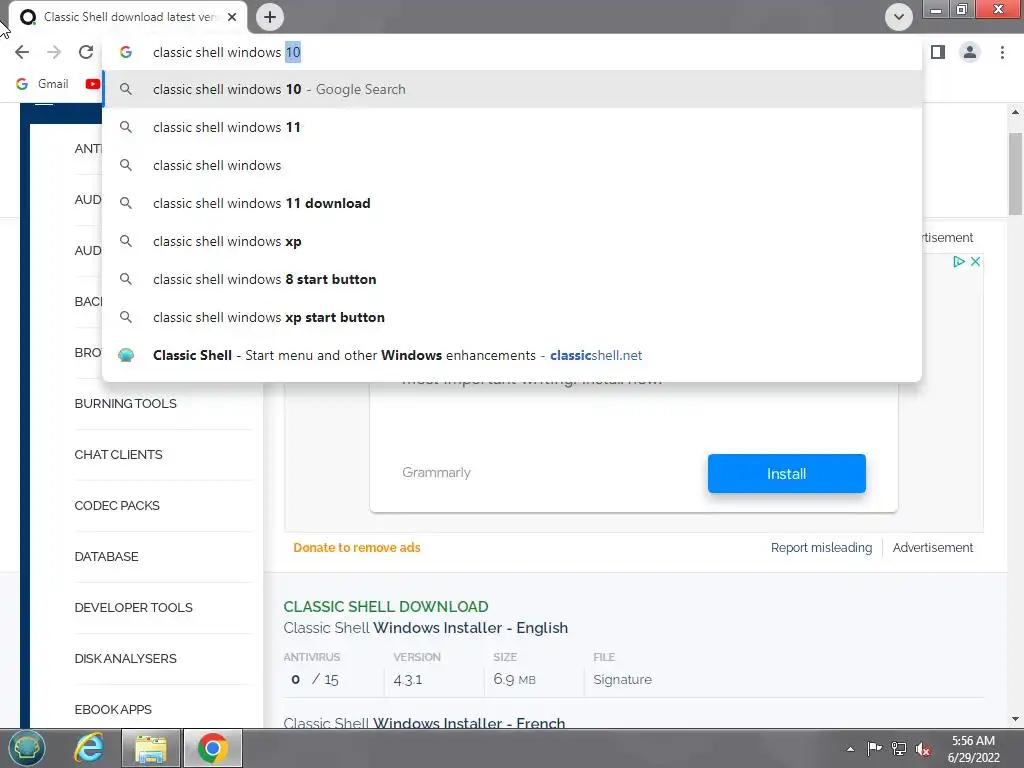Screen dimensions: 1024x768
Task: Click the page scrollbar down arrow
Action: [x=1015, y=719]
